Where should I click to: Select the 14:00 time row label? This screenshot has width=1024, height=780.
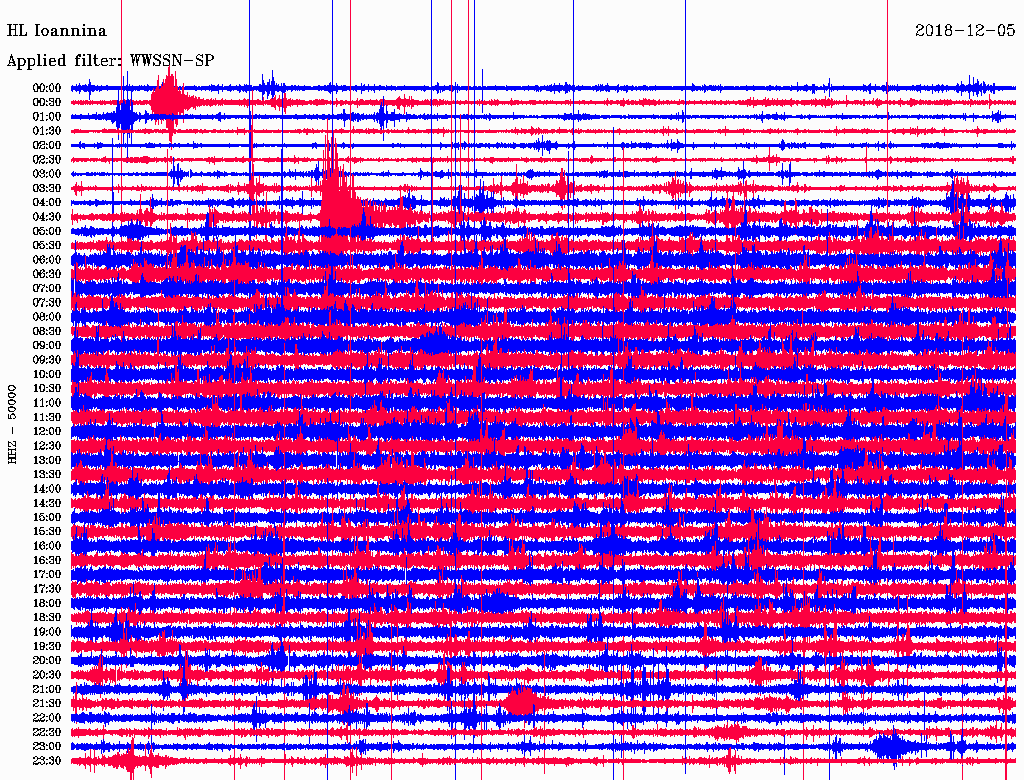tap(47, 489)
